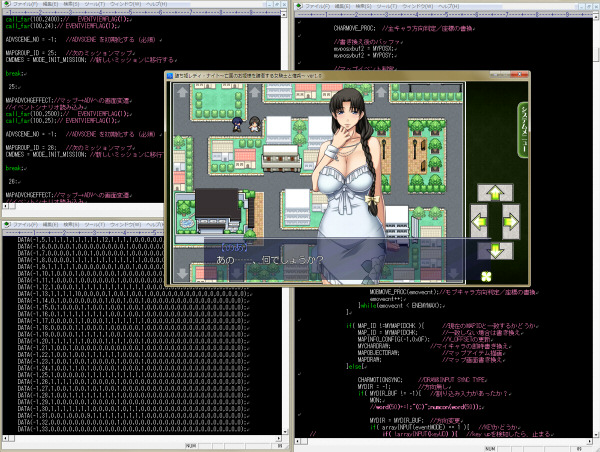Screen dimensions: 600x452
Task: Open 検索(S) menu in the right editor window
Action: [x=364, y=6]
